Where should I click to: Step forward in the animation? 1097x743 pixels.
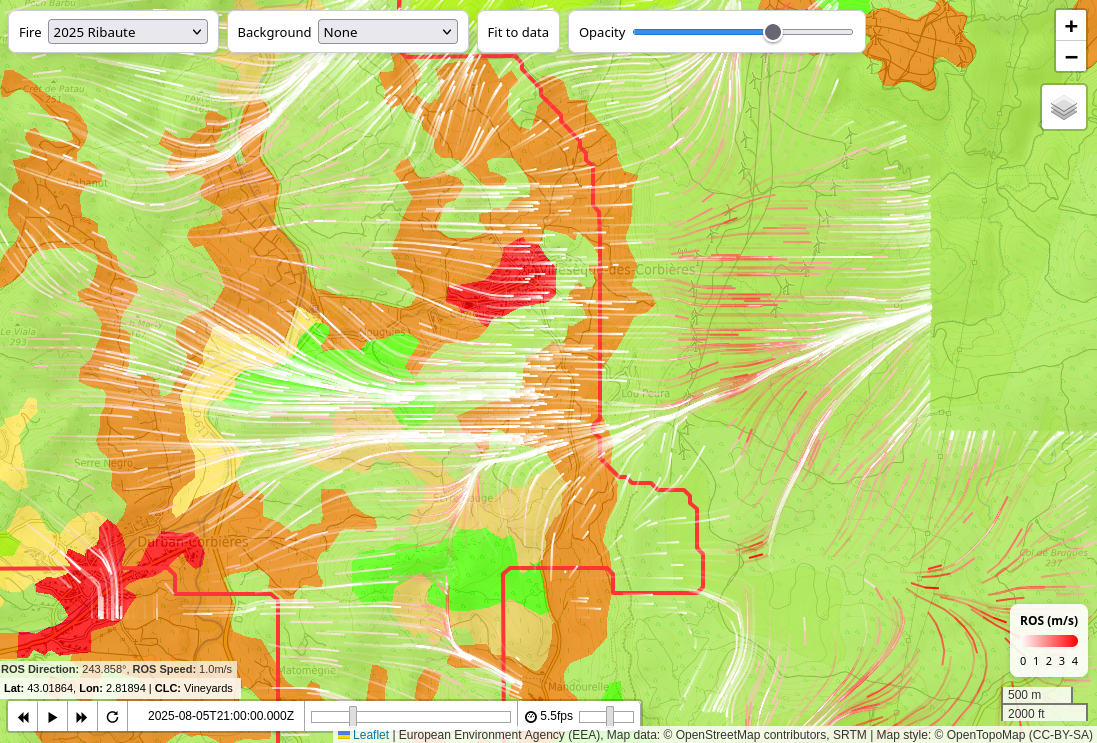[82, 717]
